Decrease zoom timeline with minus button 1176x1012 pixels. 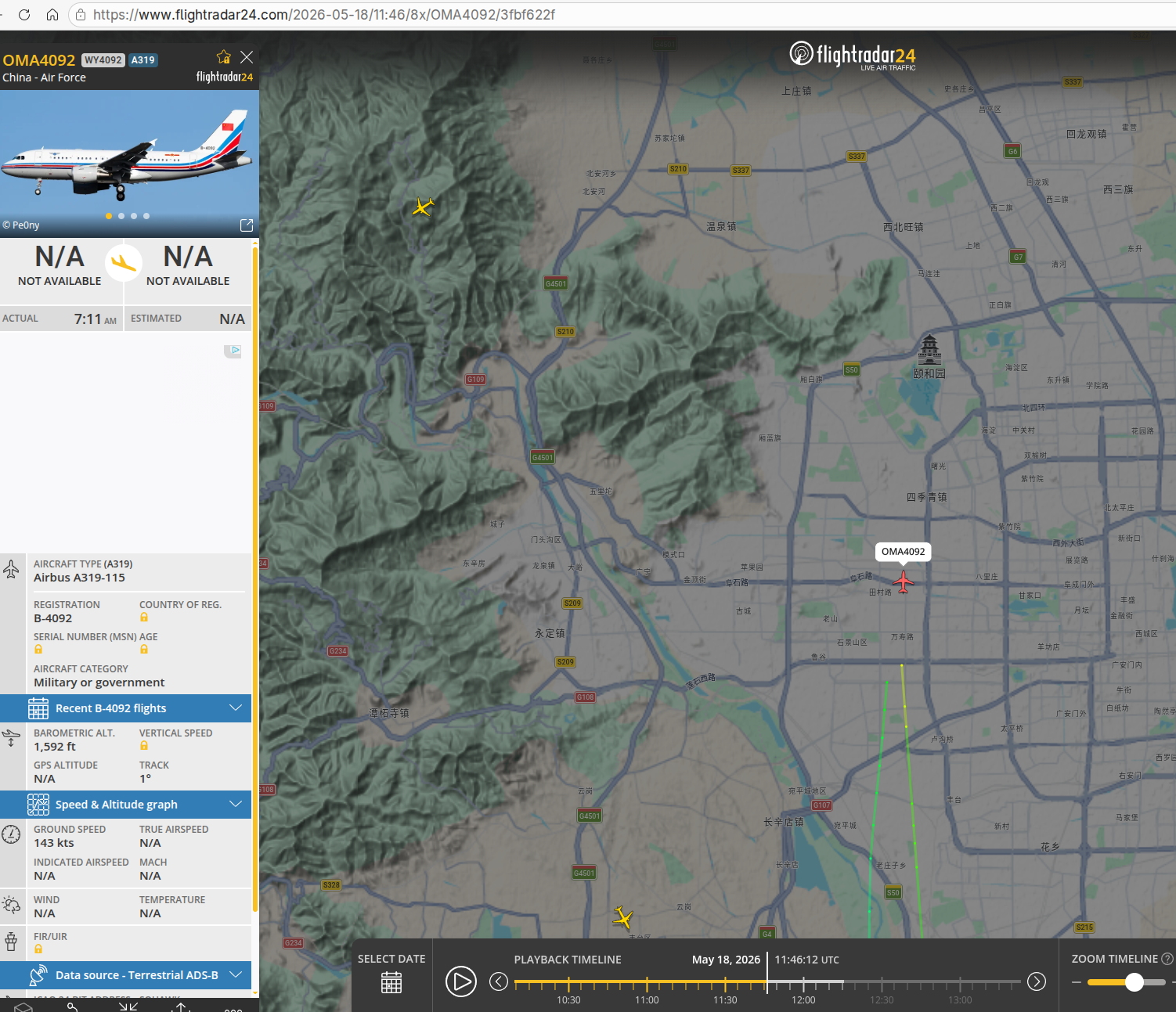[x=1077, y=982]
